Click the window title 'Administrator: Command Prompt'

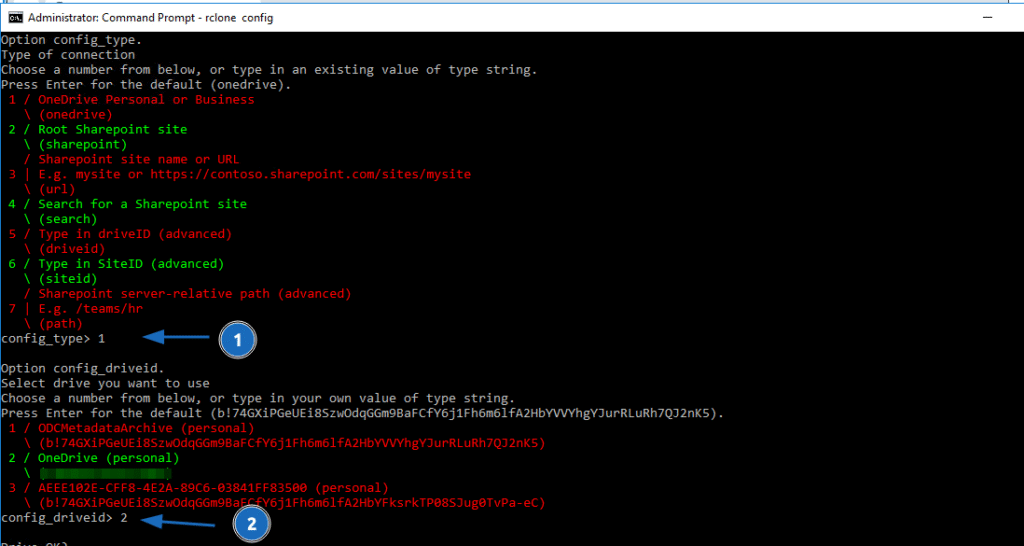(x=150, y=17)
